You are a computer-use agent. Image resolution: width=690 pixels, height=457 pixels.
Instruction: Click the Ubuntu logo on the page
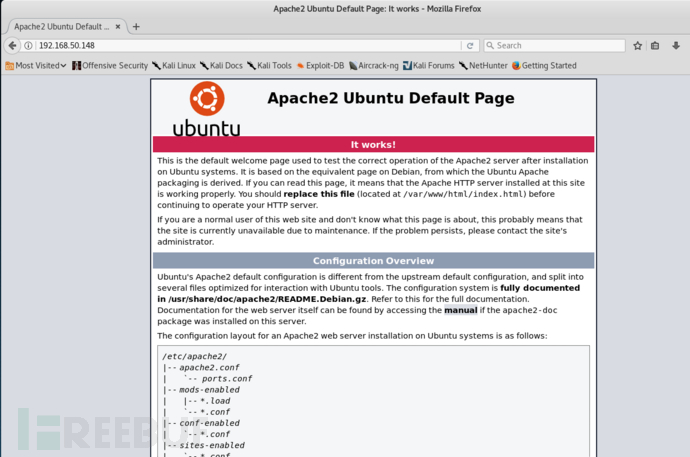pyautogui.click(x=207, y=109)
